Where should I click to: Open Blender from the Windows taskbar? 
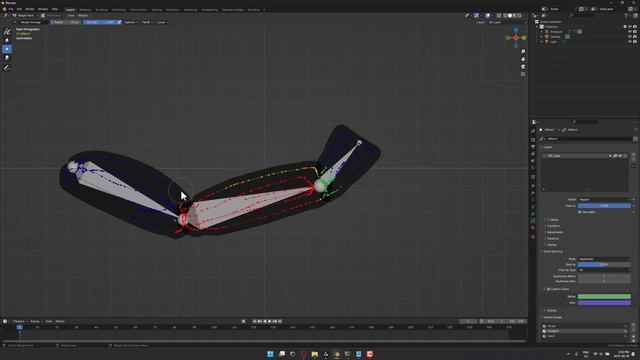(x=337, y=354)
